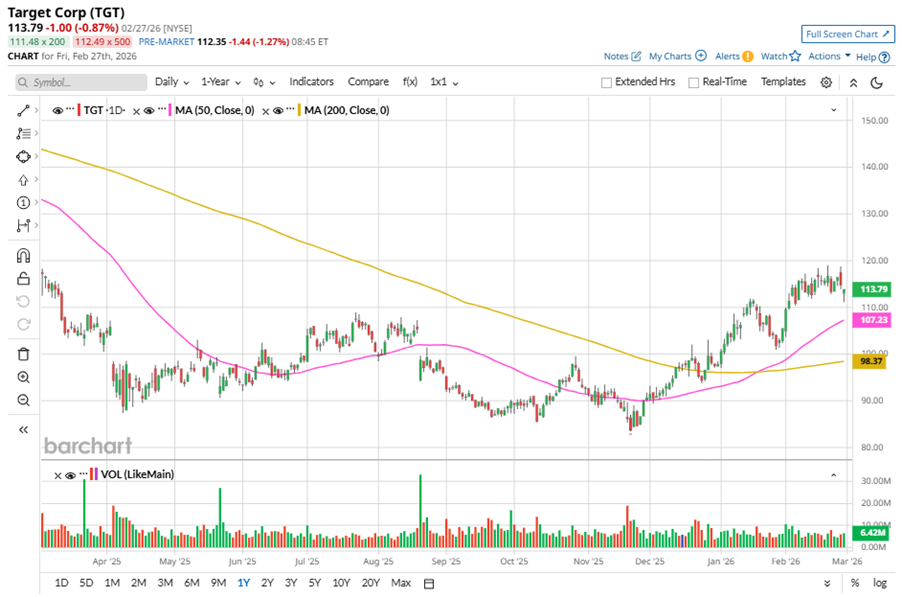Collapse the volume pane chevron
902x597 pixels.
coord(834,475)
